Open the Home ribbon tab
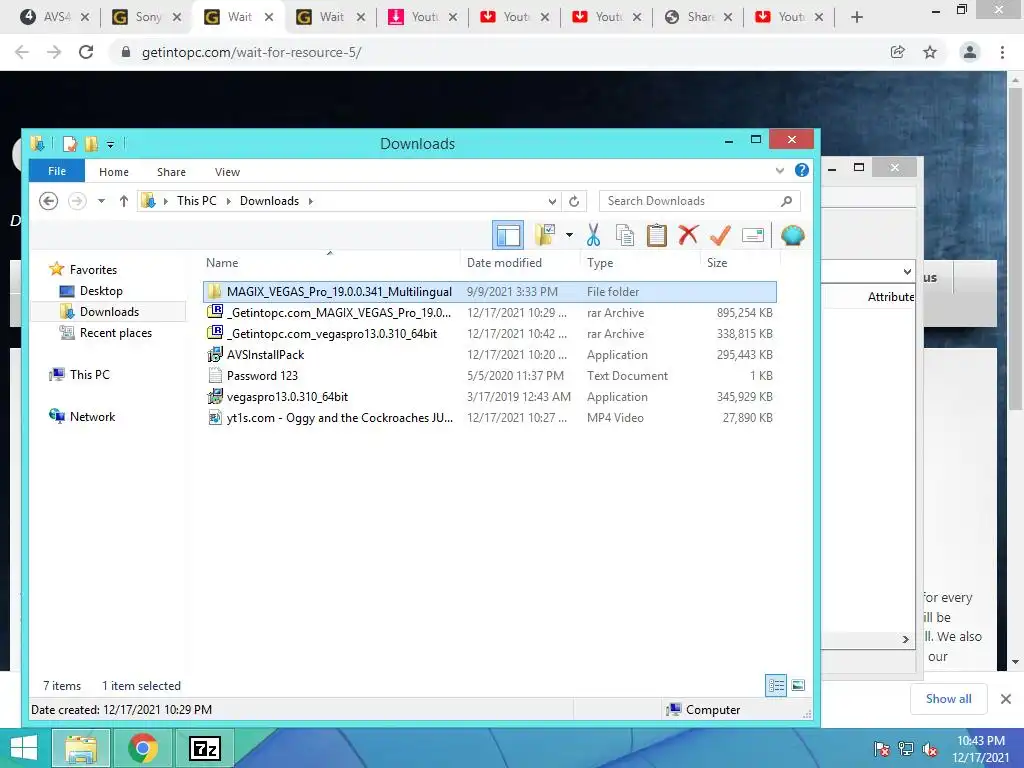 pyautogui.click(x=114, y=172)
